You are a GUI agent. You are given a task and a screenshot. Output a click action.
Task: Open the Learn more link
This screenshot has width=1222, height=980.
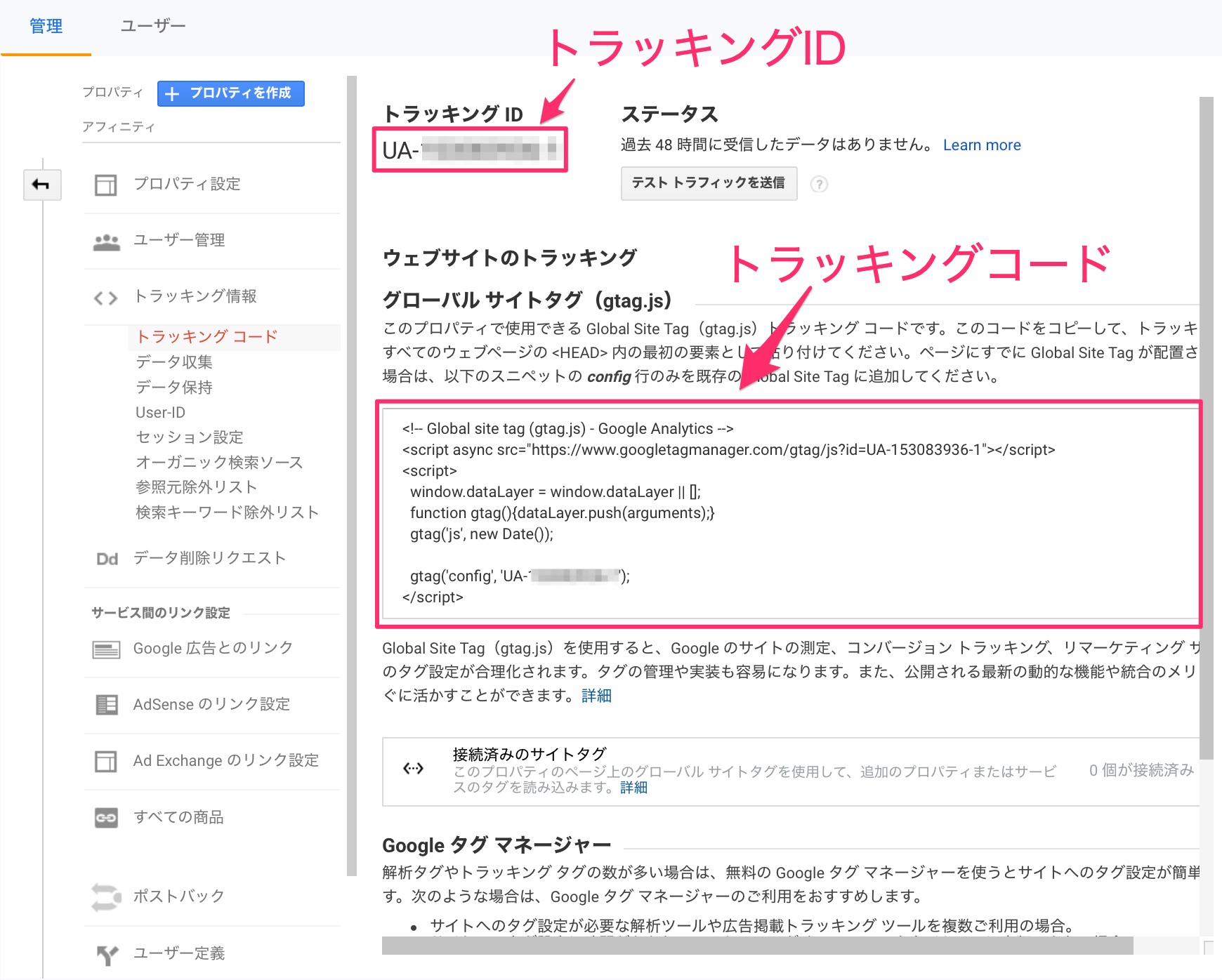[x=981, y=145]
